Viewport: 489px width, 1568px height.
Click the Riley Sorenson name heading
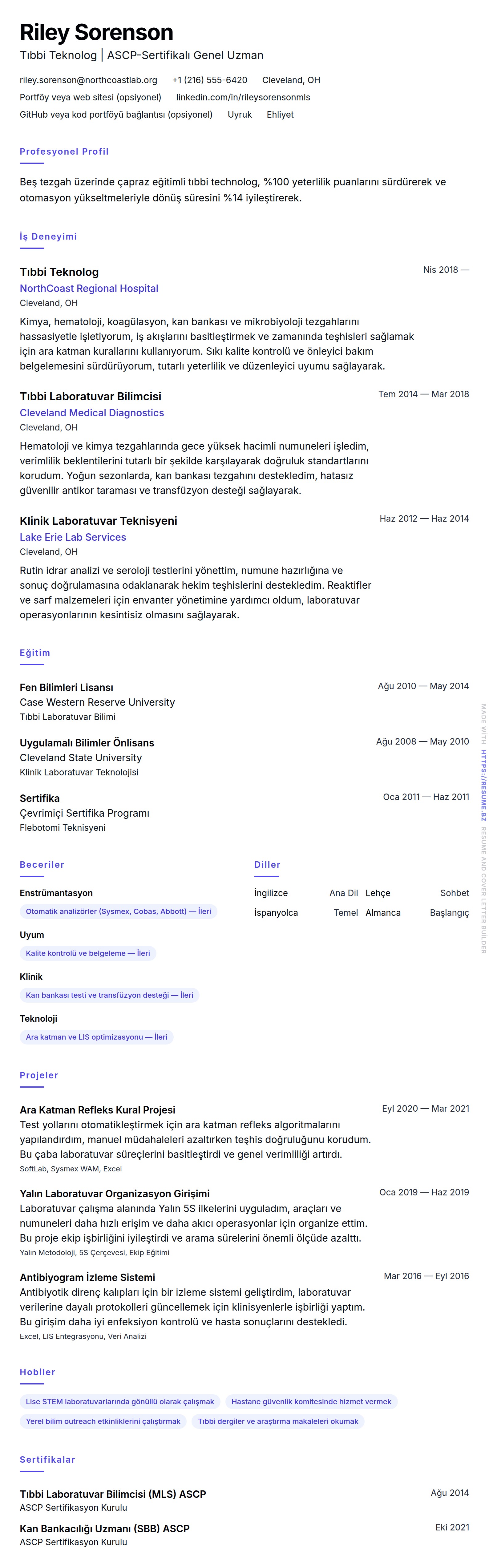coord(96,32)
